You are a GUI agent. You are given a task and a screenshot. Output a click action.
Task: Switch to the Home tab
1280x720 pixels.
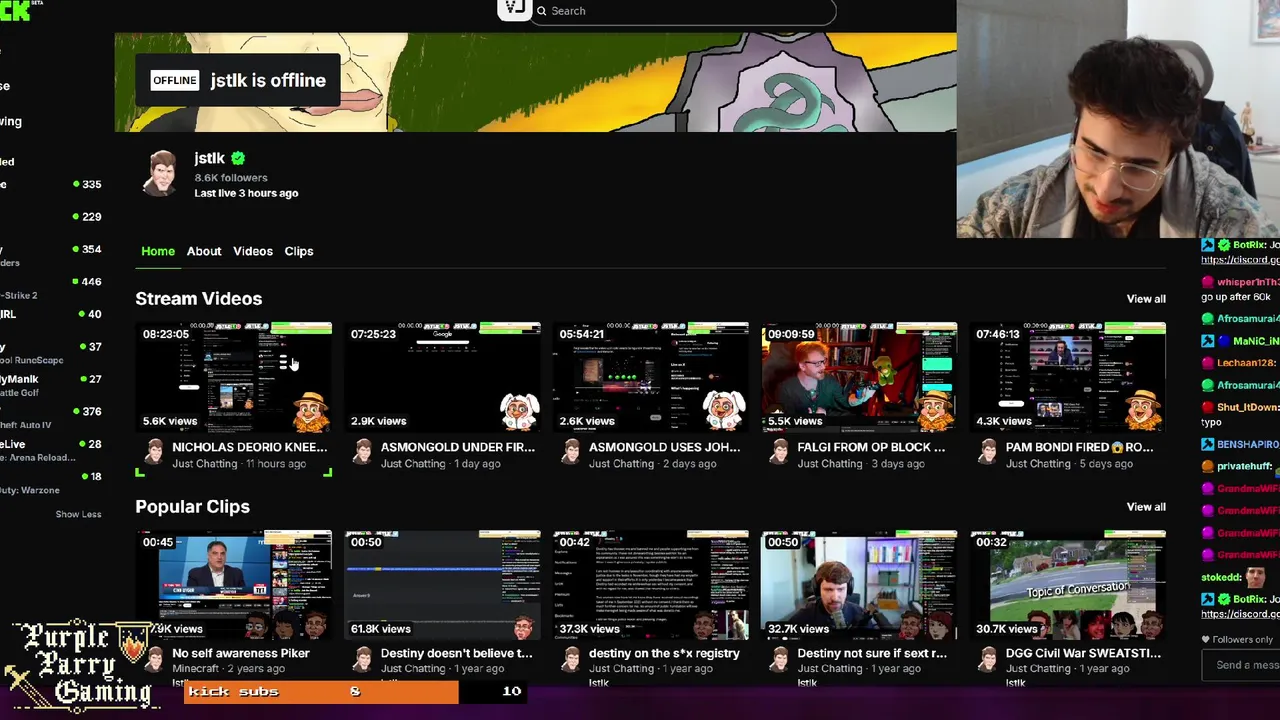tap(158, 251)
